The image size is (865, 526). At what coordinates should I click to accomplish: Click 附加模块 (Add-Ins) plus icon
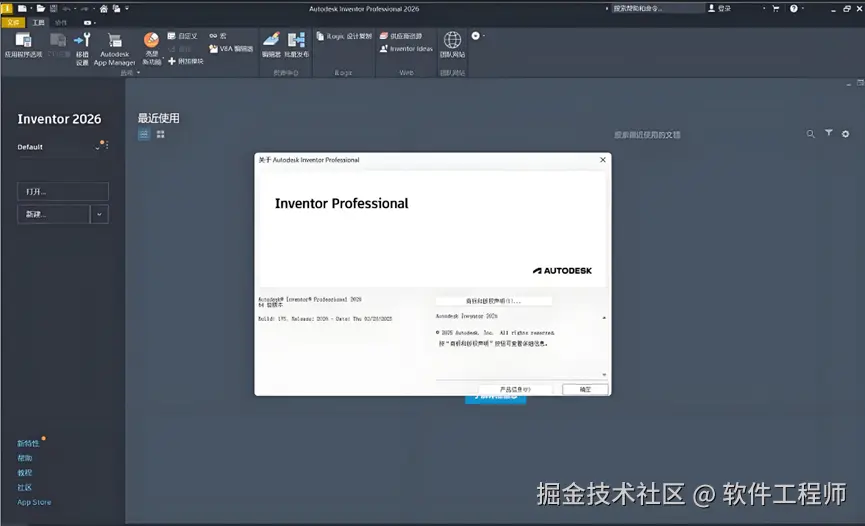pos(172,61)
